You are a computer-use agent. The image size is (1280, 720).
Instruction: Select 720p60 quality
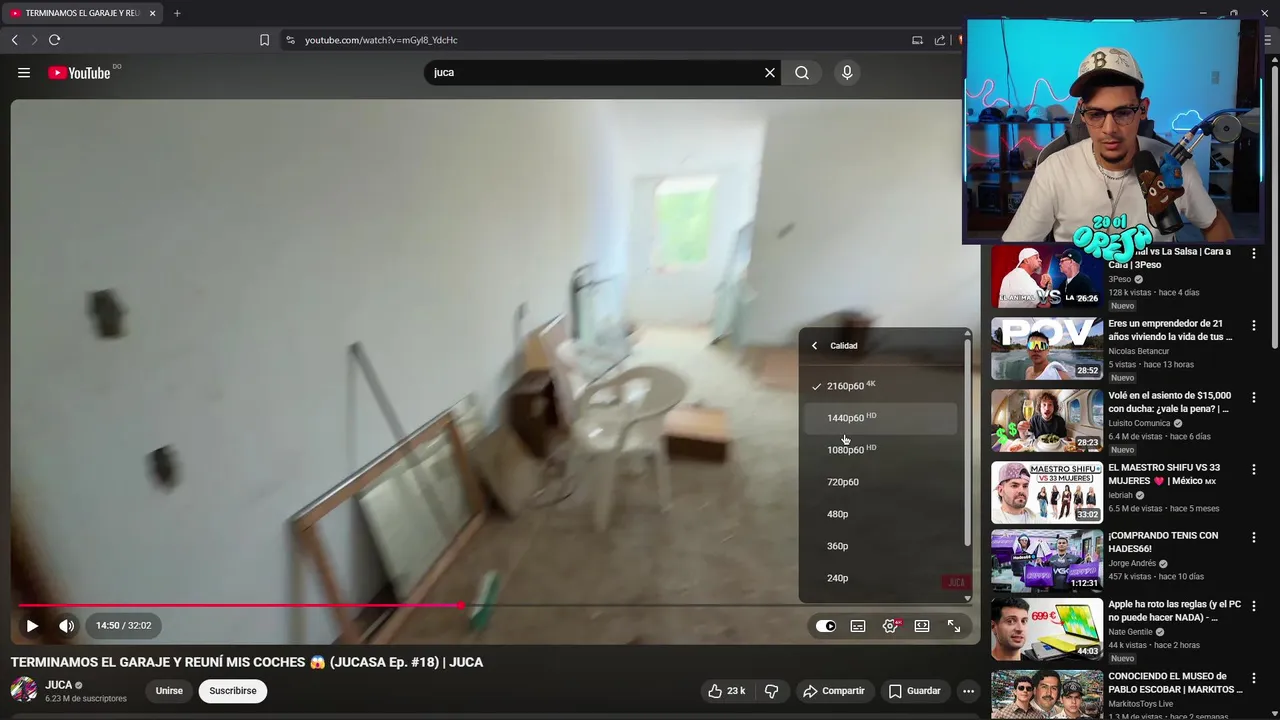[x=880, y=482]
